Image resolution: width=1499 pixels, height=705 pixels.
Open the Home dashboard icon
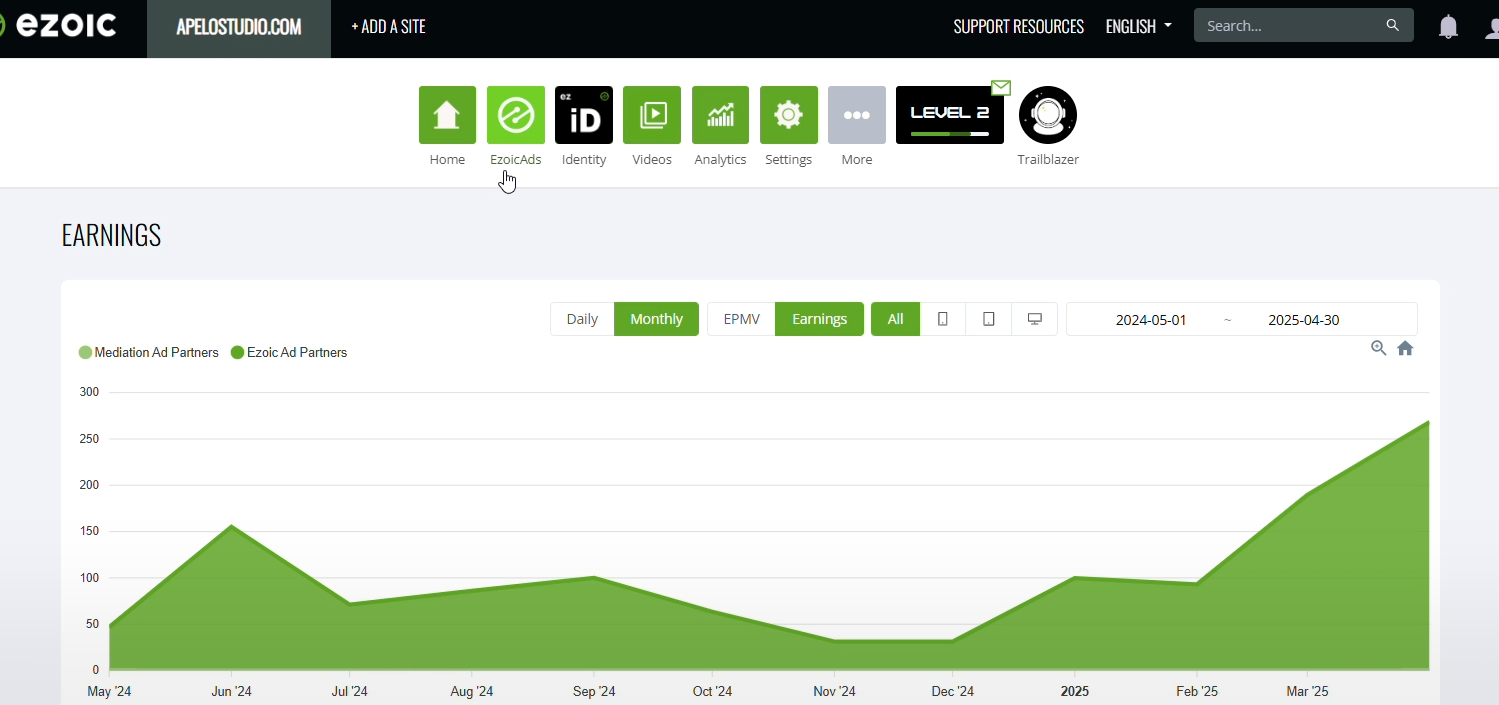[447, 115]
